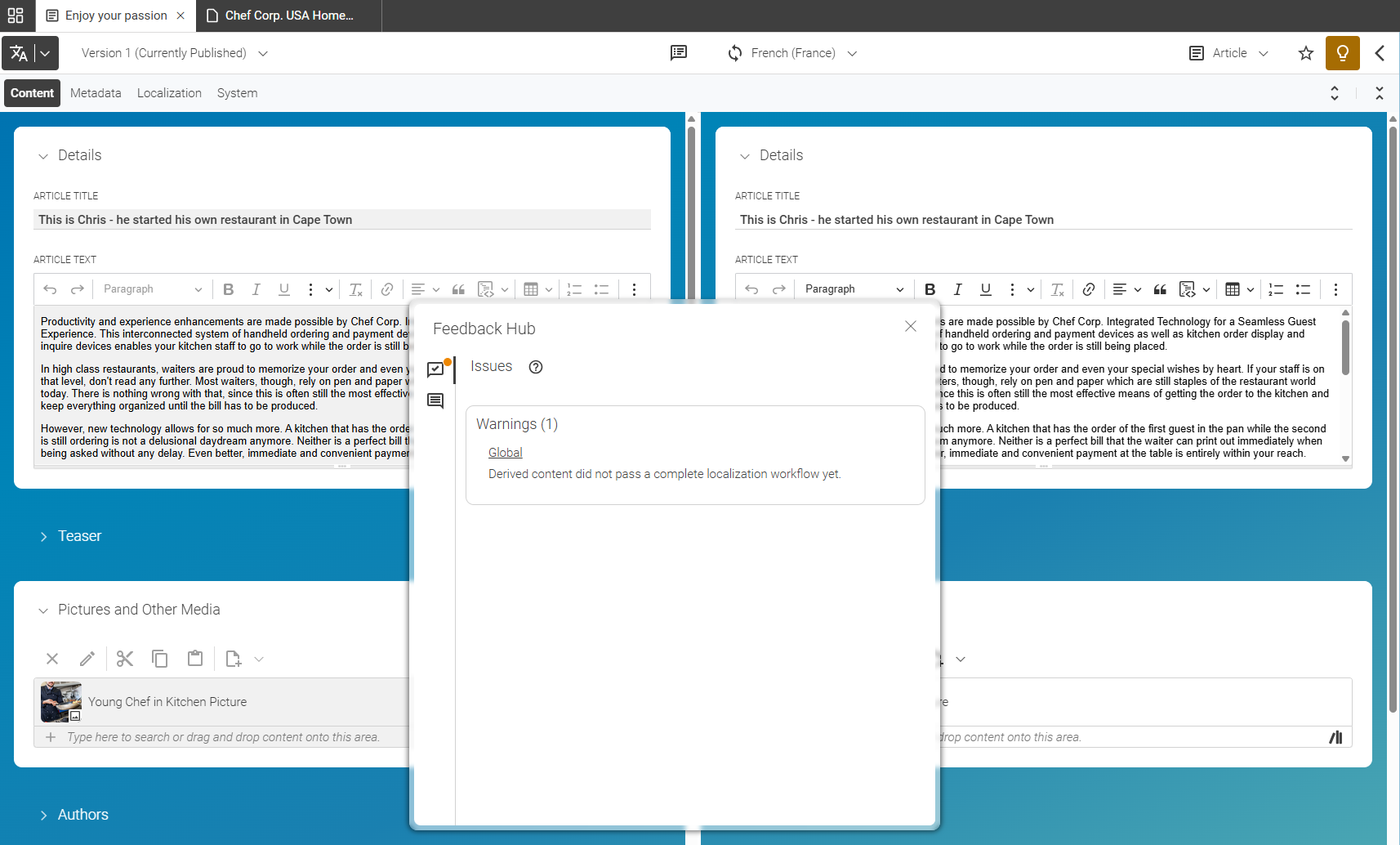
Task: Click the insert link icon in right editor
Action: click(x=1089, y=289)
